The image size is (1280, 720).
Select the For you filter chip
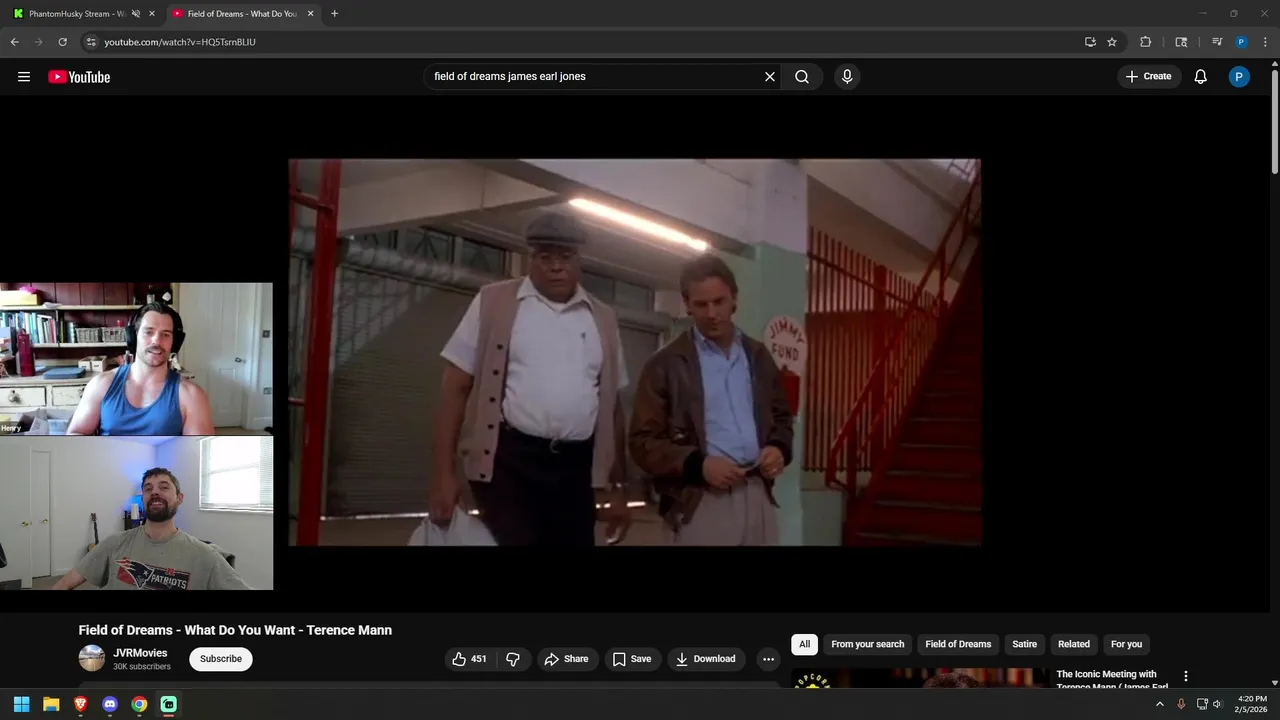pos(1126,644)
